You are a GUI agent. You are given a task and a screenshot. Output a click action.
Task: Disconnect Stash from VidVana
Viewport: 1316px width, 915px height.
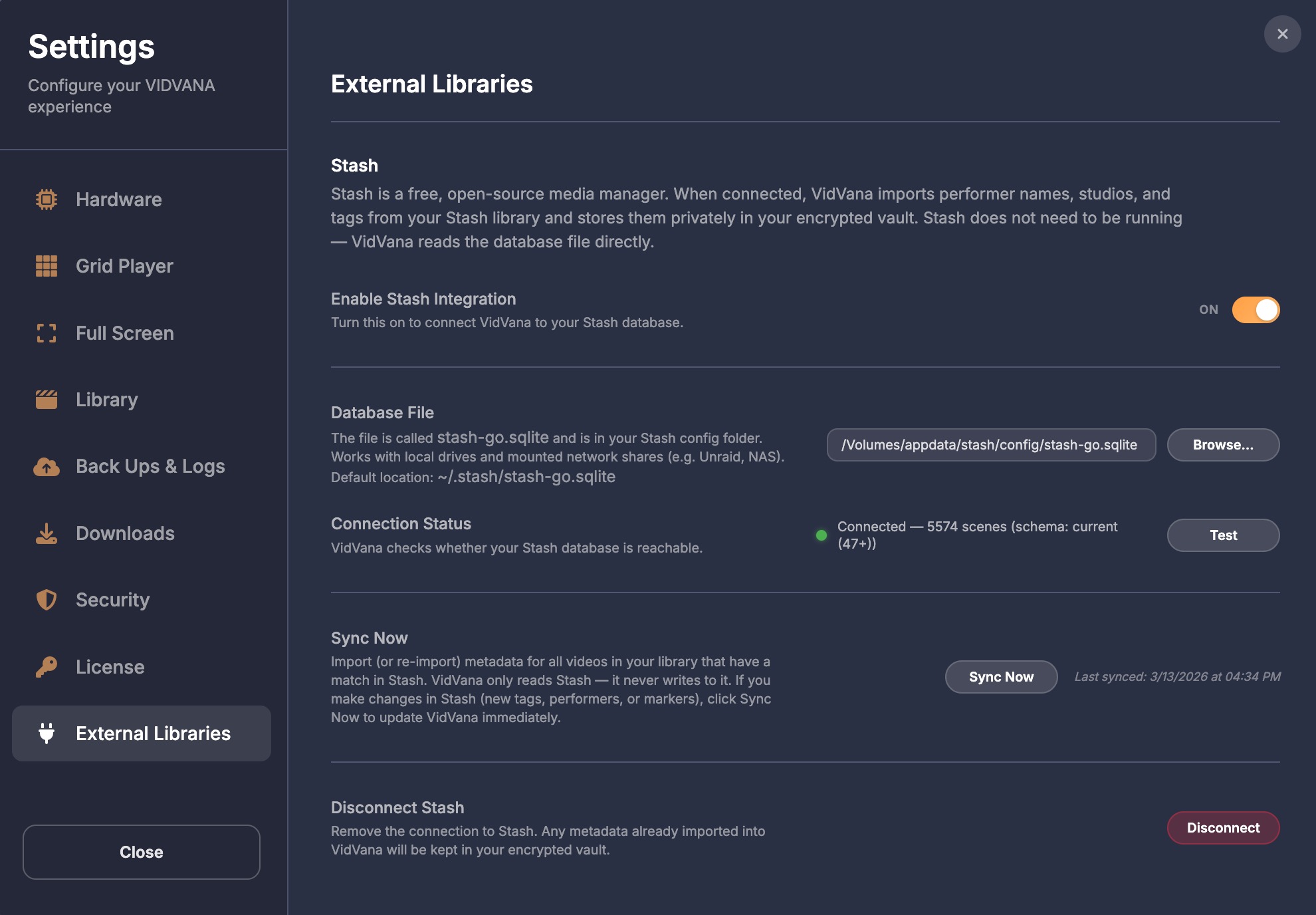(1223, 828)
